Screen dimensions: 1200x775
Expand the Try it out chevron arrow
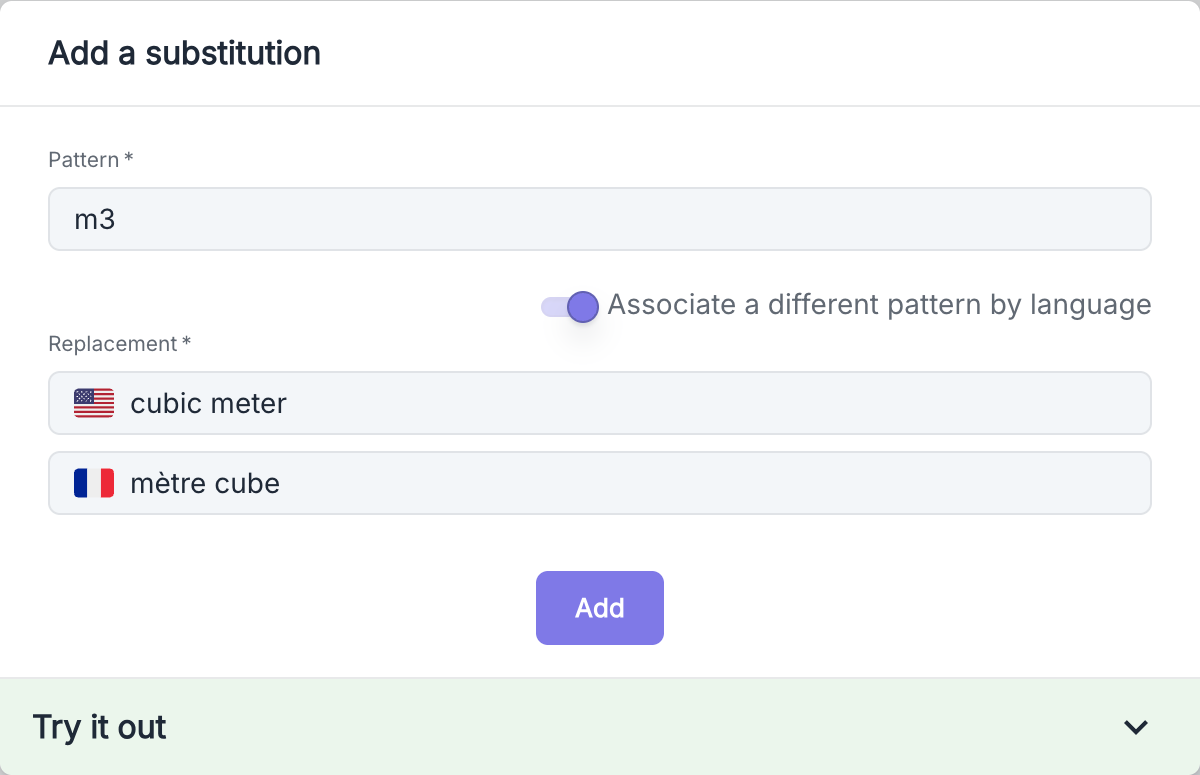tap(1135, 727)
